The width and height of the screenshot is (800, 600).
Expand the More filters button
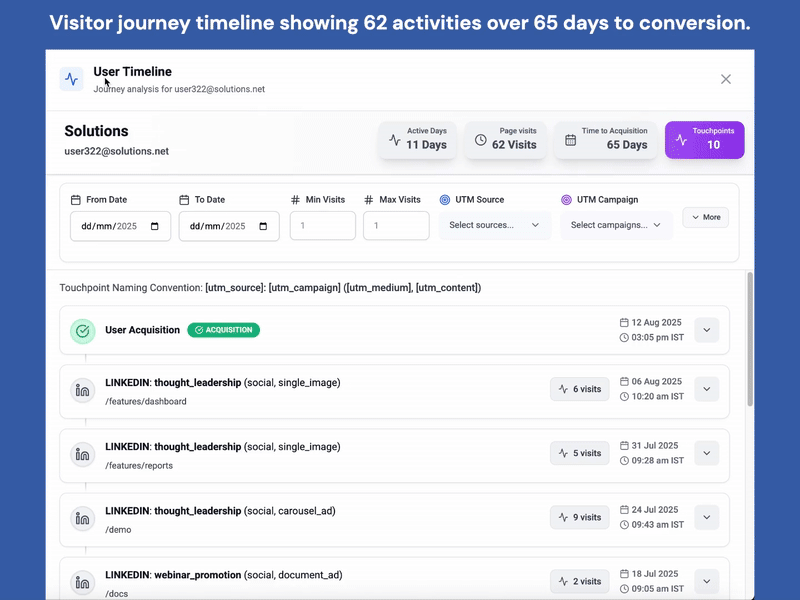point(706,217)
